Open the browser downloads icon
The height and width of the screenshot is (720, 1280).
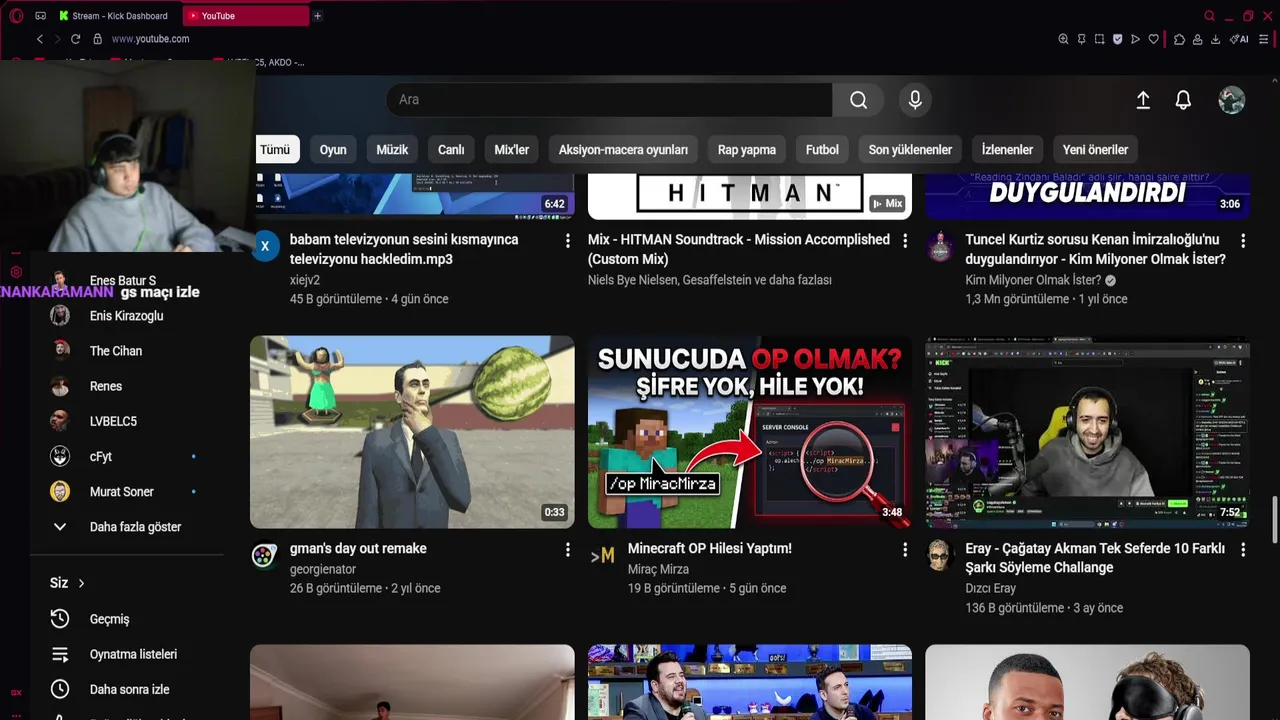1215,39
